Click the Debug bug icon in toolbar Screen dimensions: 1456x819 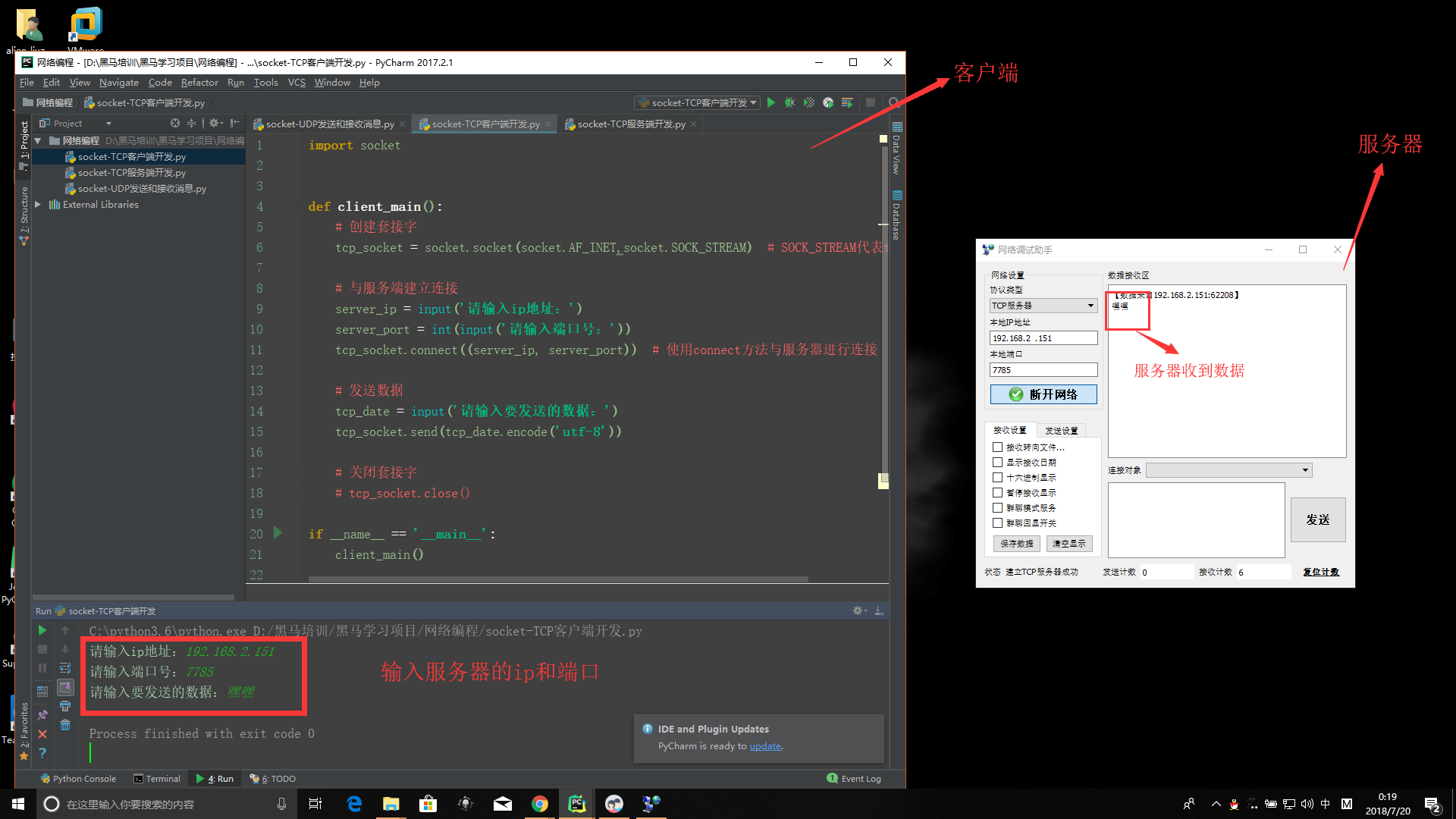pos(789,102)
